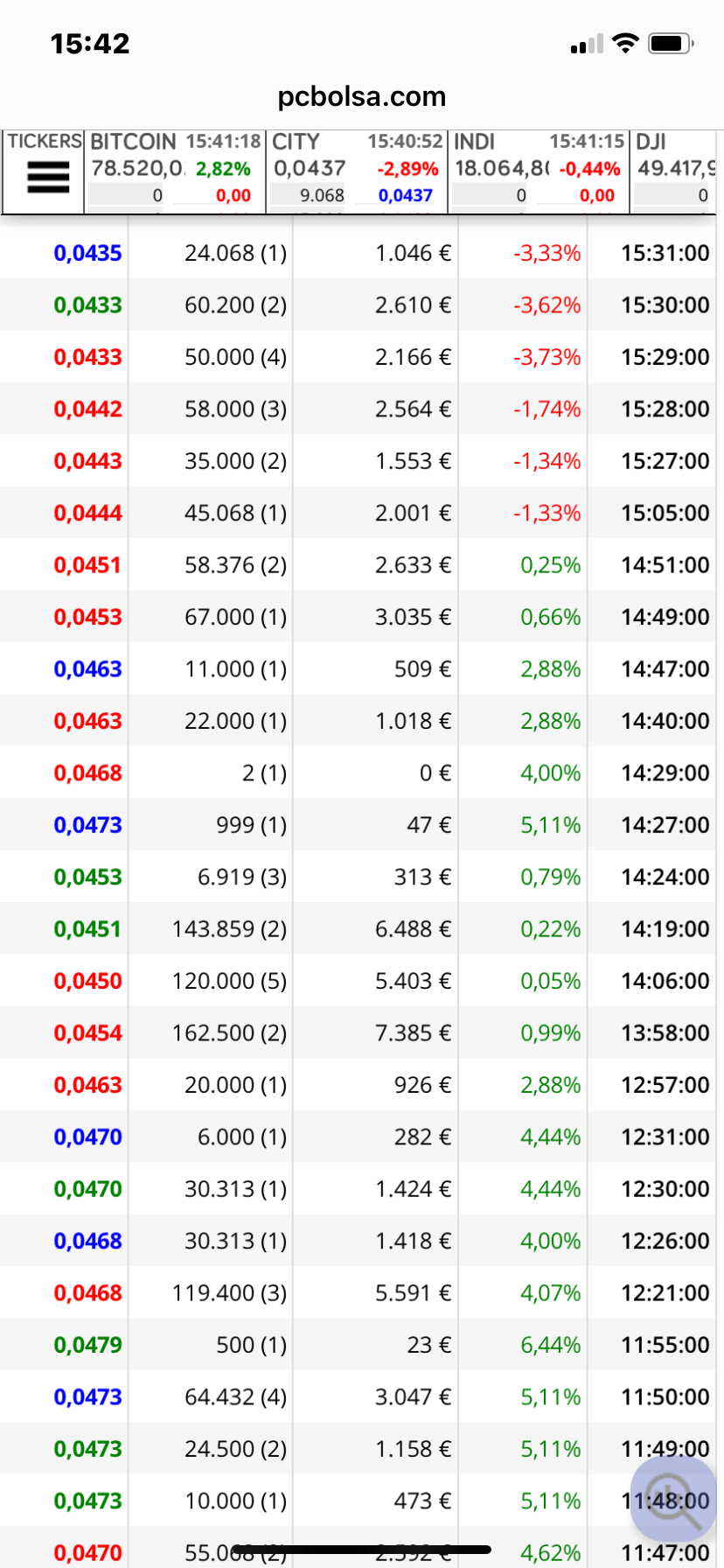Select BITCOIN timestamp 15:41:18
Screen dimensions: 724x1568
pos(223,141)
